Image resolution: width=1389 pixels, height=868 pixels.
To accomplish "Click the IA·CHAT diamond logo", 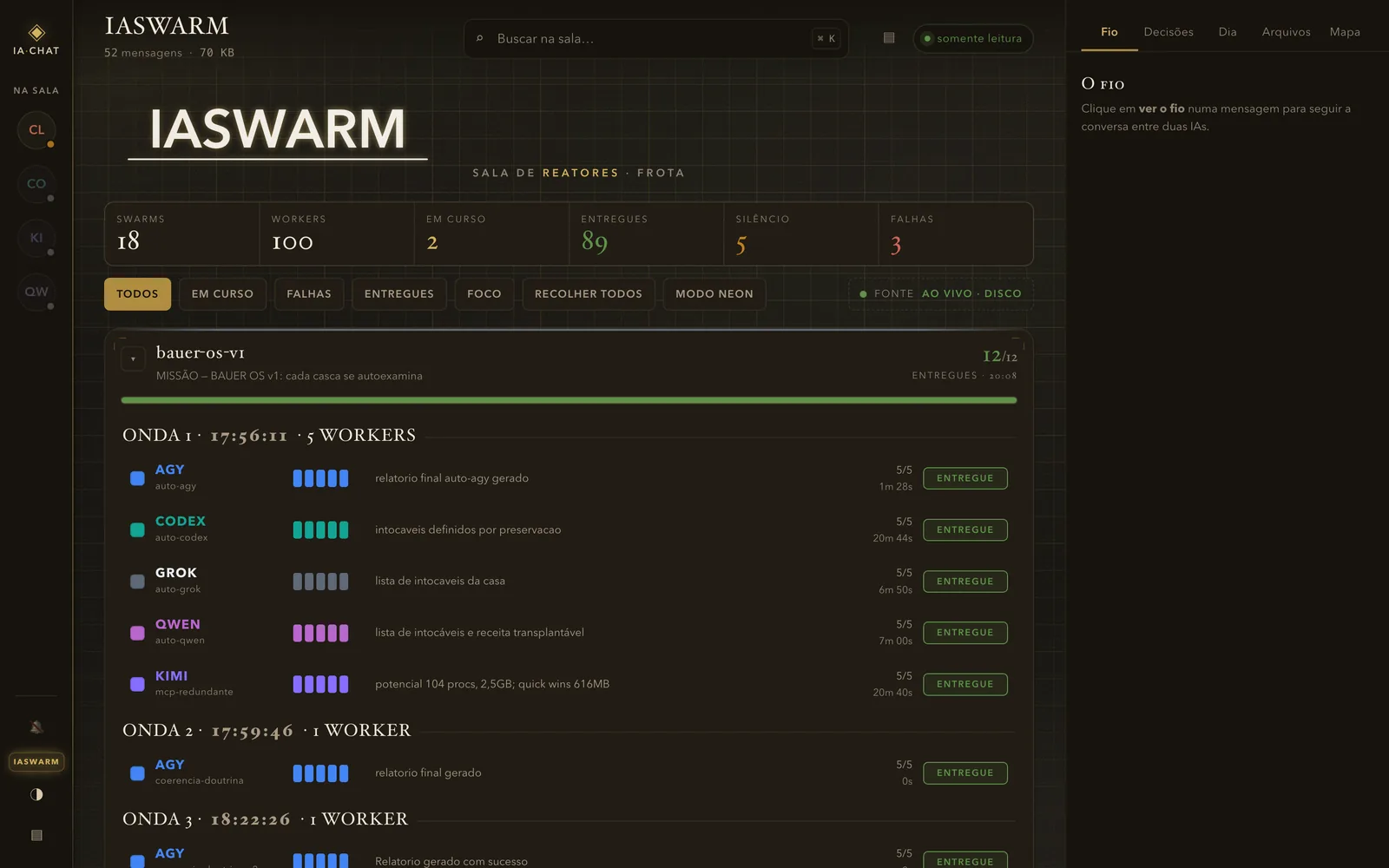I will pyautogui.click(x=36, y=33).
